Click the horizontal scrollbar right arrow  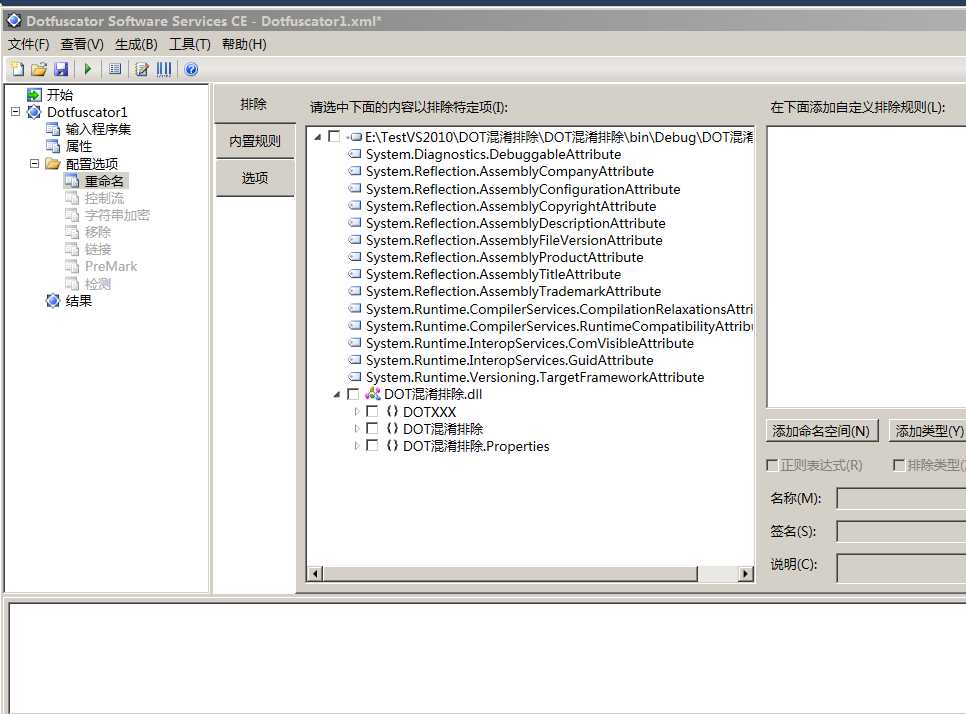745,574
